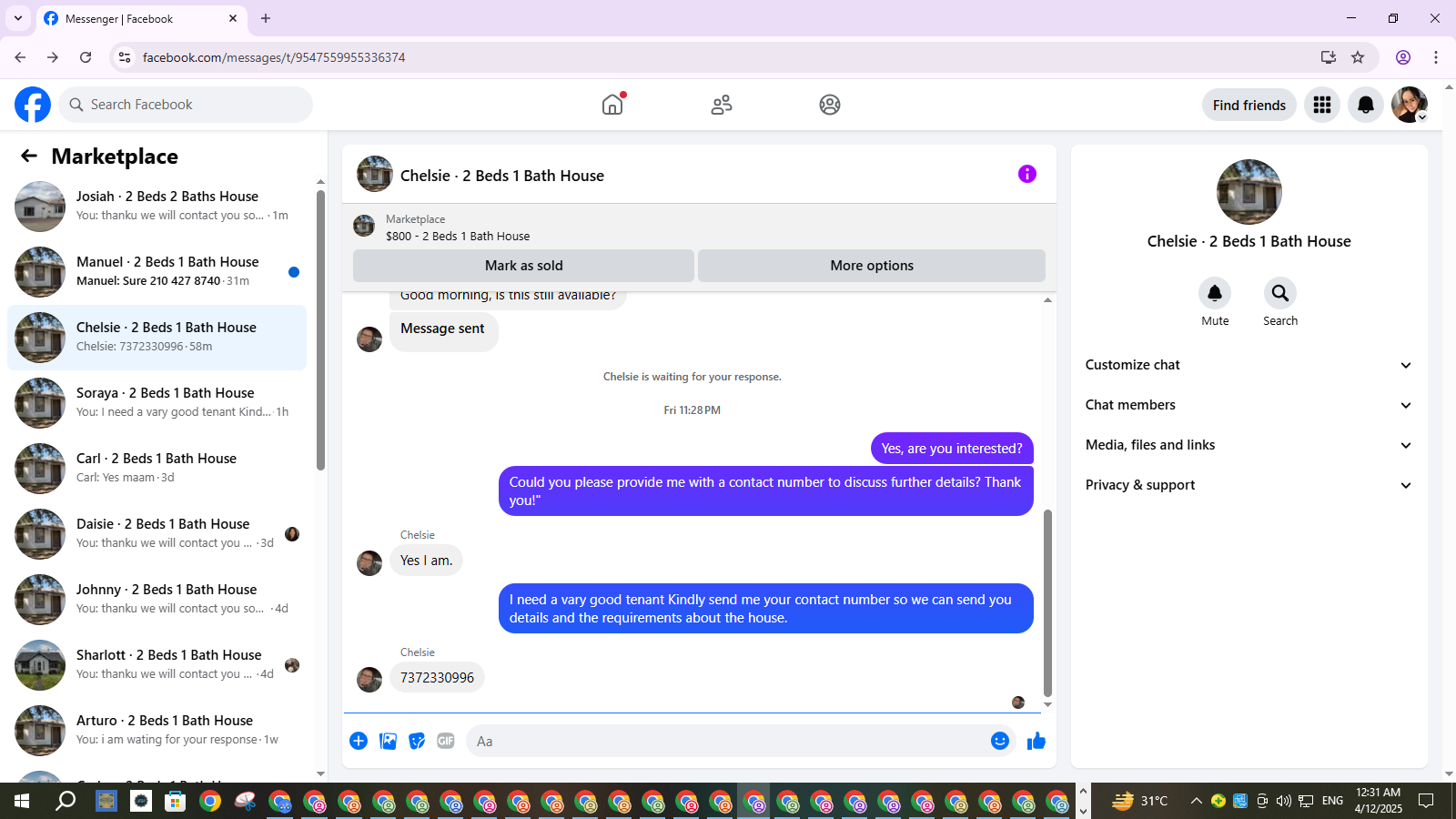Click the 'Yes, are you interested?' message
This screenshot has width=1456, height=819.
[952, 449]
